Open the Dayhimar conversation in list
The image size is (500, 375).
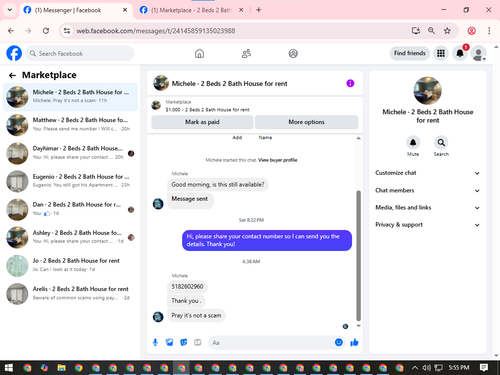click(x=70, y=153)
